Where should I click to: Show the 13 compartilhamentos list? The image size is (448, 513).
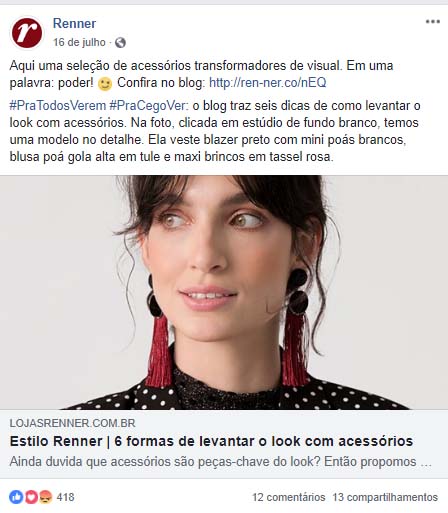pos(385,497)
